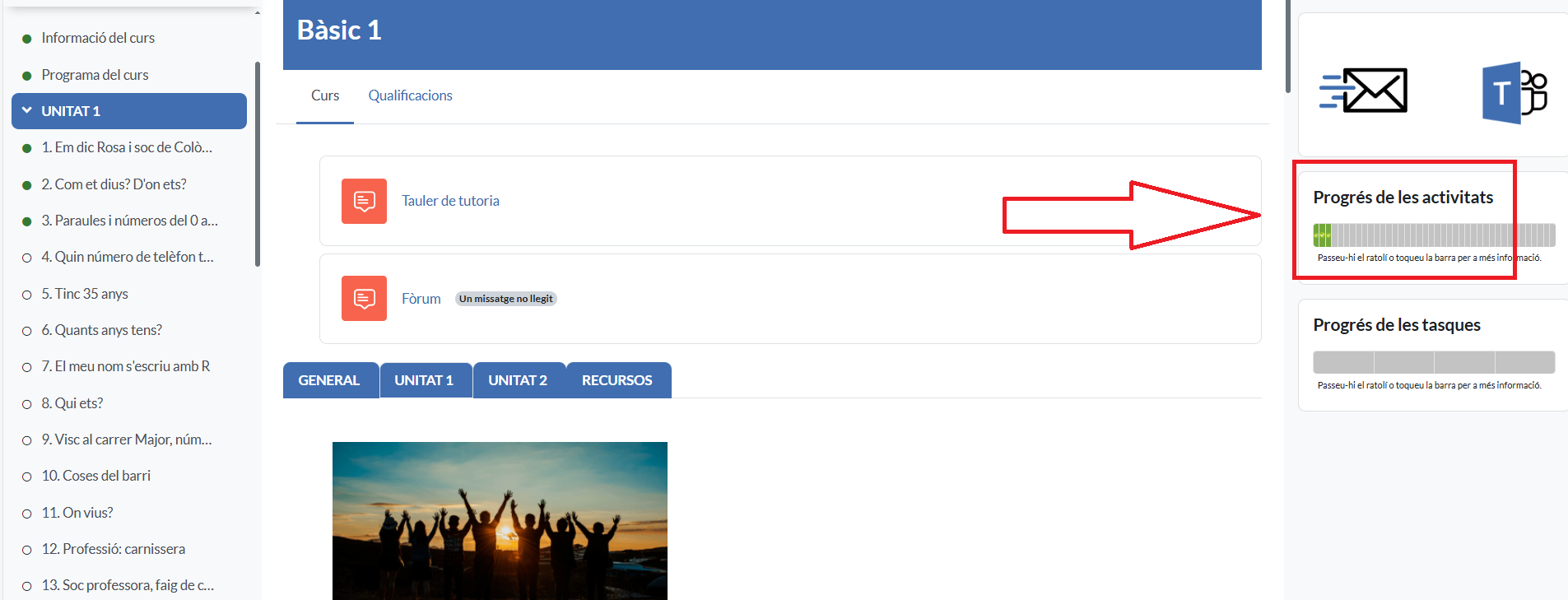Collapse the UNITAT 1 sidebar section

(27, 110)
